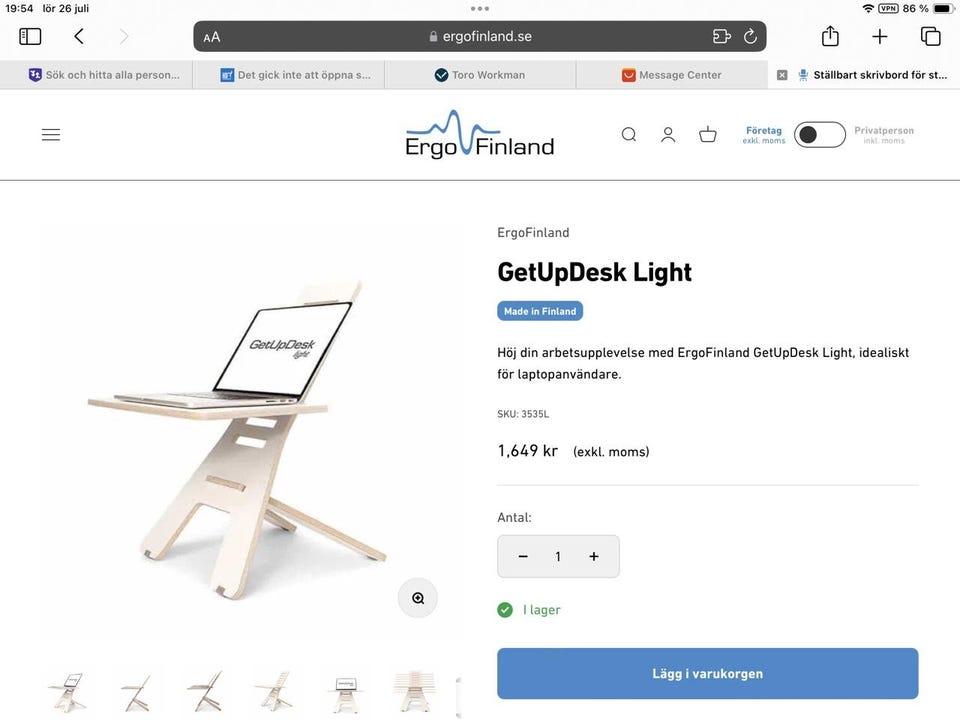Select the folded desk product thumbnail
Viewport: 960px width, 720px height.
(137, 690)
